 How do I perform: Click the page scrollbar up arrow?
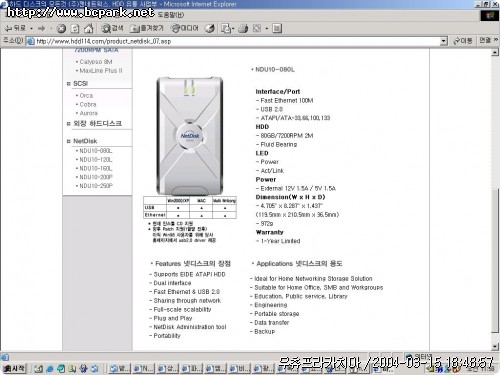495,52
